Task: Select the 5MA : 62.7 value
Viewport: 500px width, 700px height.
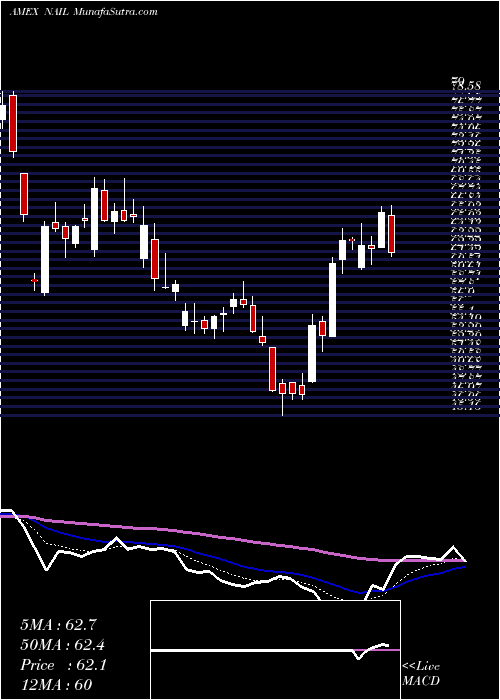Action: tap(58, 625)
